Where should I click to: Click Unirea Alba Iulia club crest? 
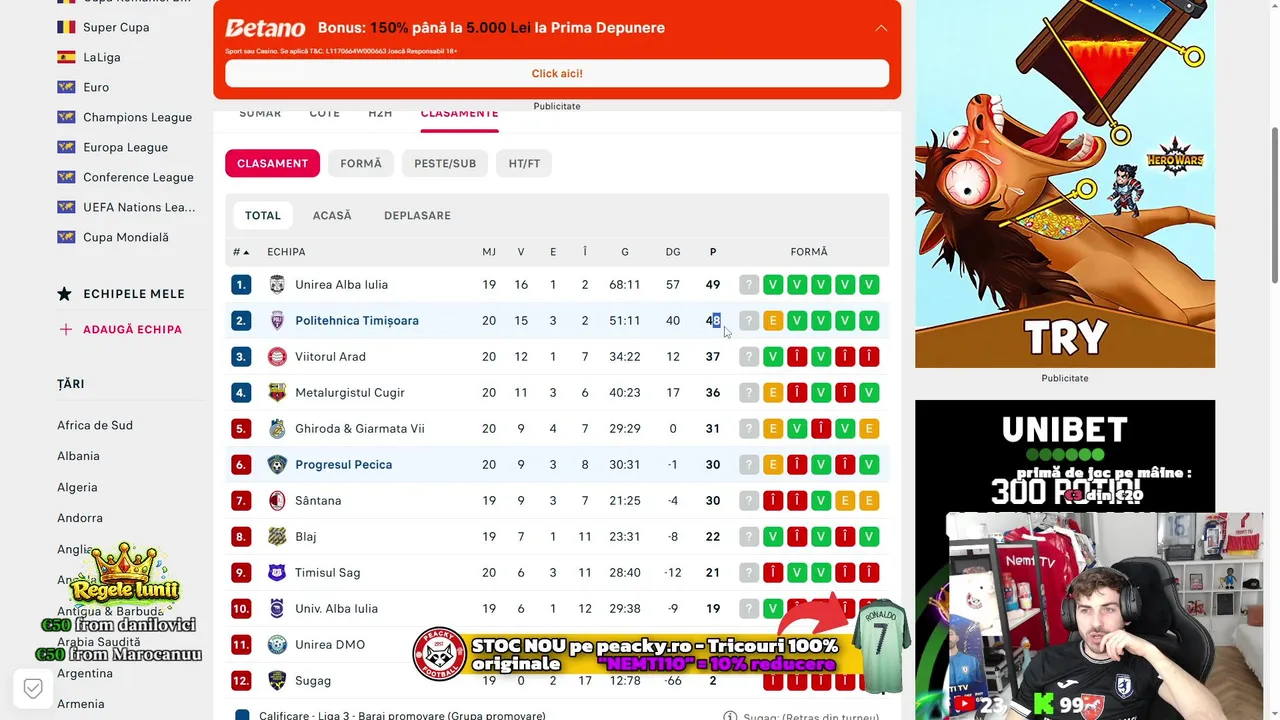277,285
